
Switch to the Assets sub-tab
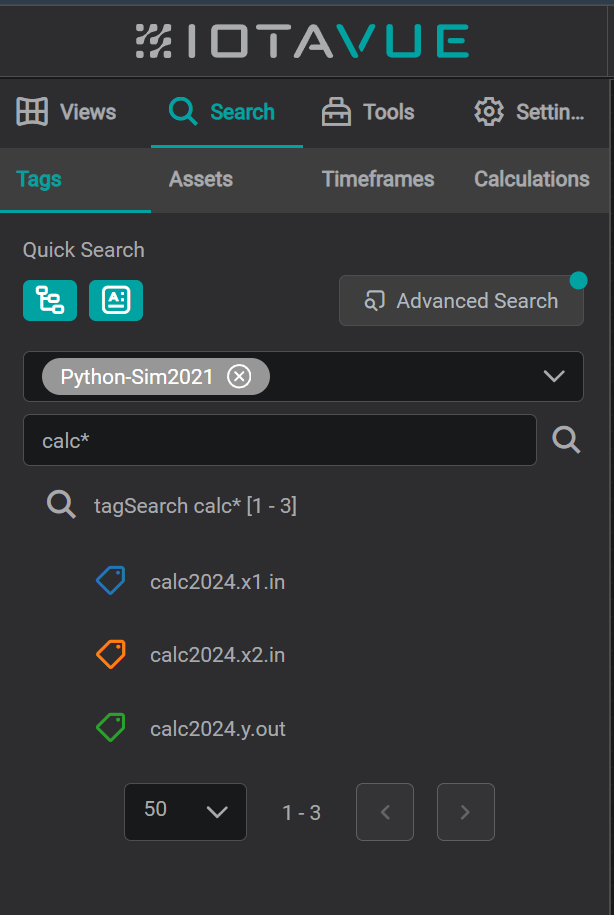(x=201, y=179)
